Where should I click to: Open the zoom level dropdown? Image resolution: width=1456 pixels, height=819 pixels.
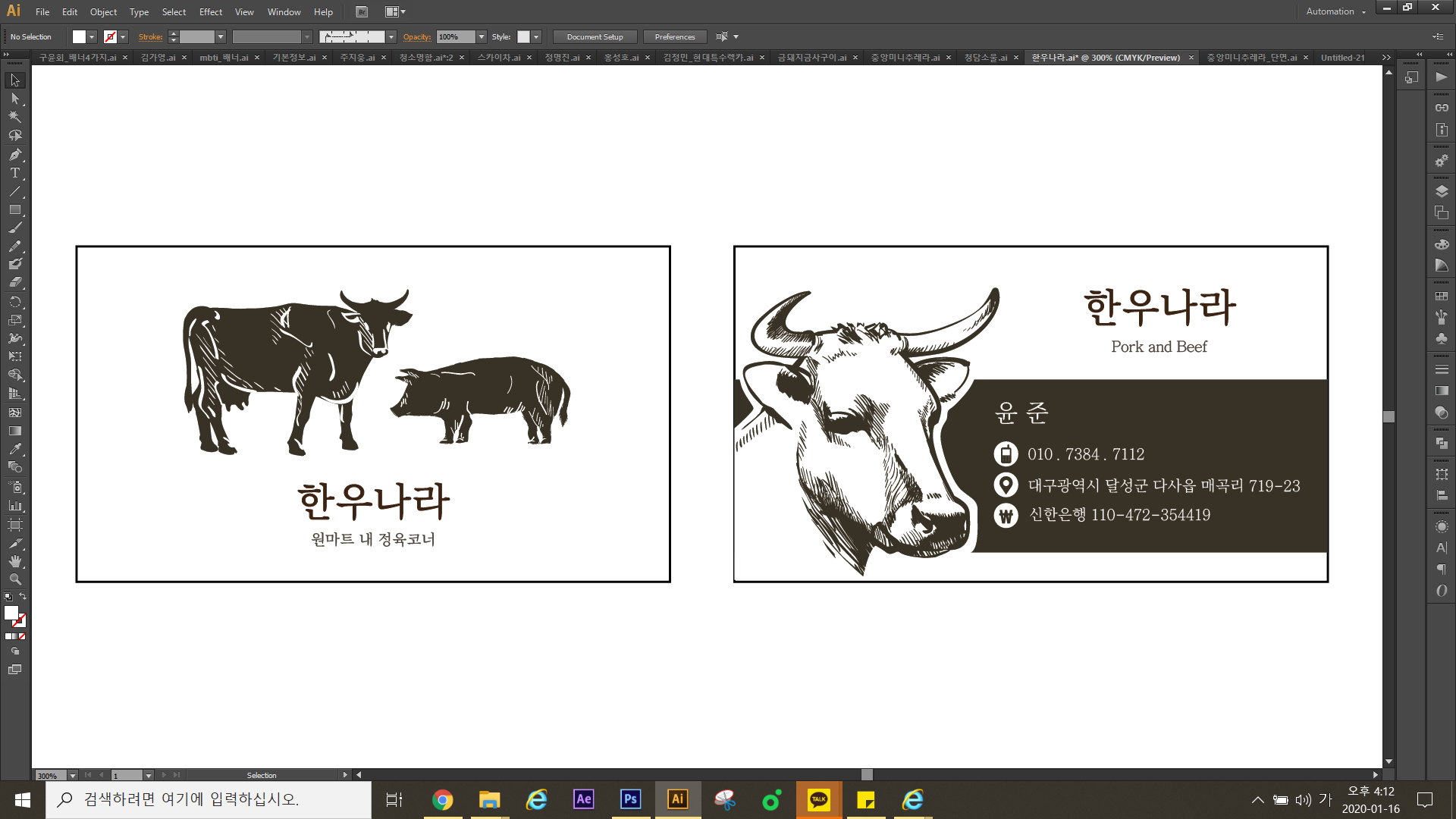[73, 775]
